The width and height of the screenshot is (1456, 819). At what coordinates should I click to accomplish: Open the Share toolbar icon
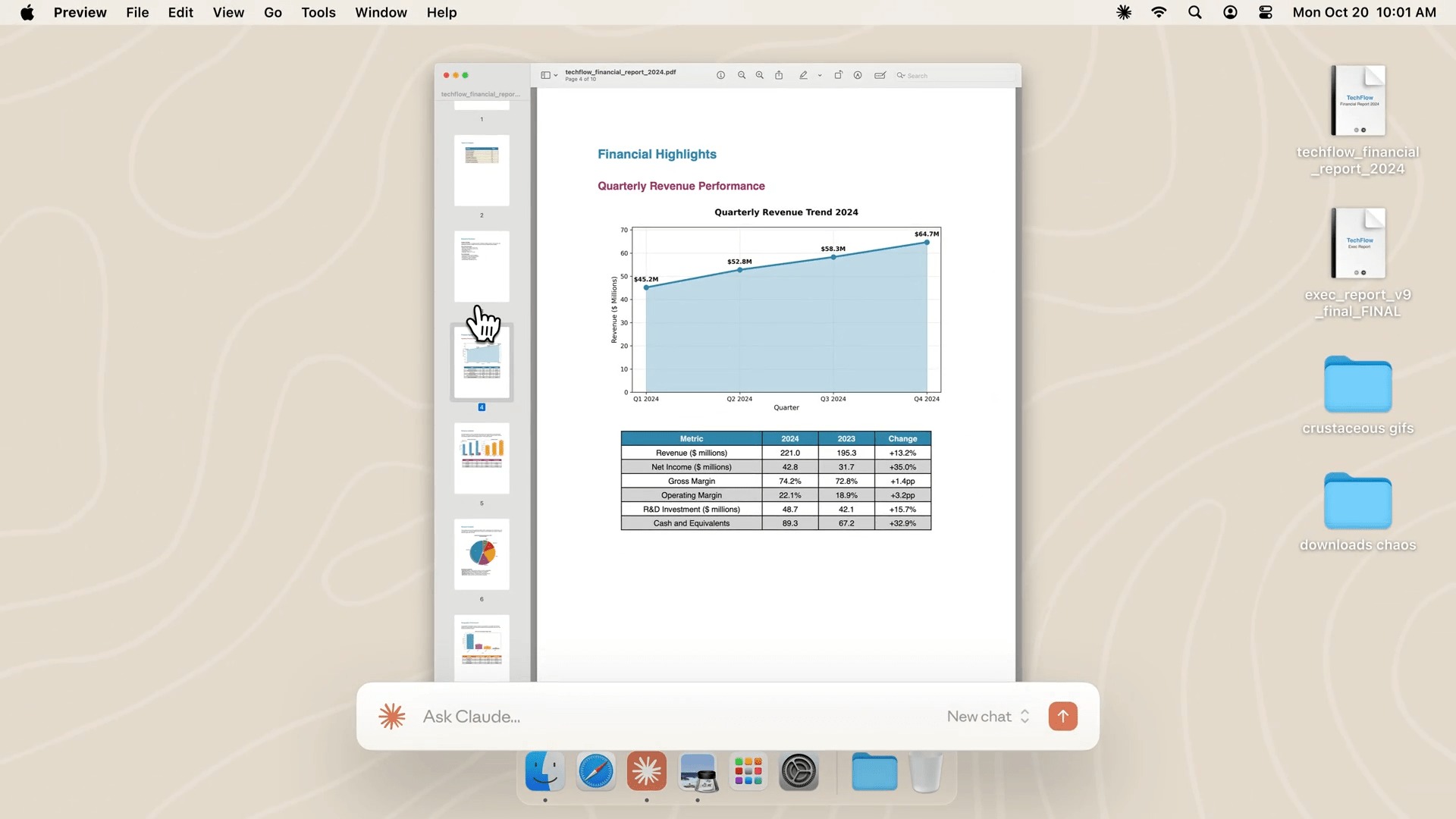pyautogui.click(x=779, y=75)
